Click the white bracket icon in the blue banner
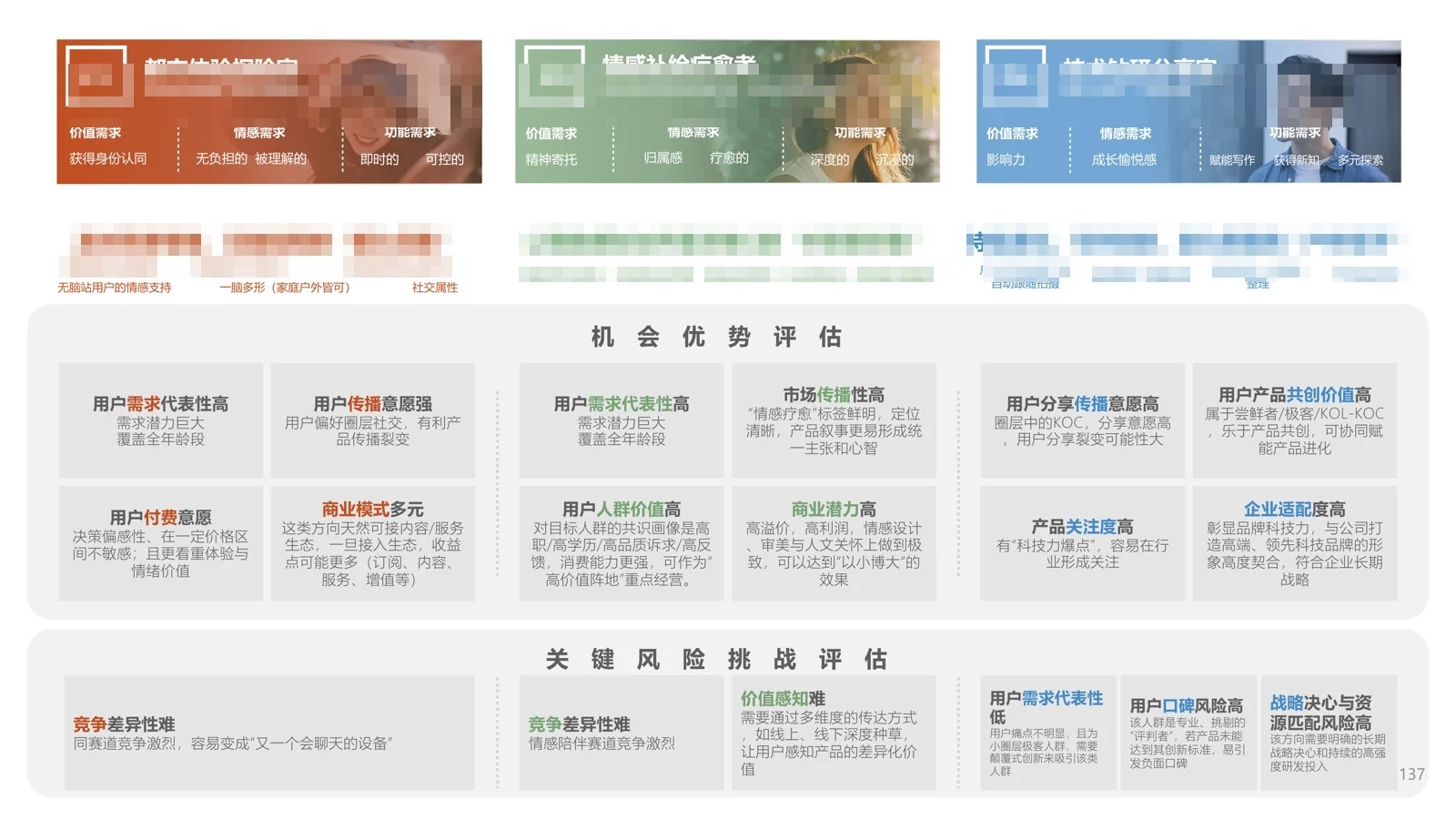This screenshot has height=819, width=1456. pyautogui.click(x=1016, y=76)
